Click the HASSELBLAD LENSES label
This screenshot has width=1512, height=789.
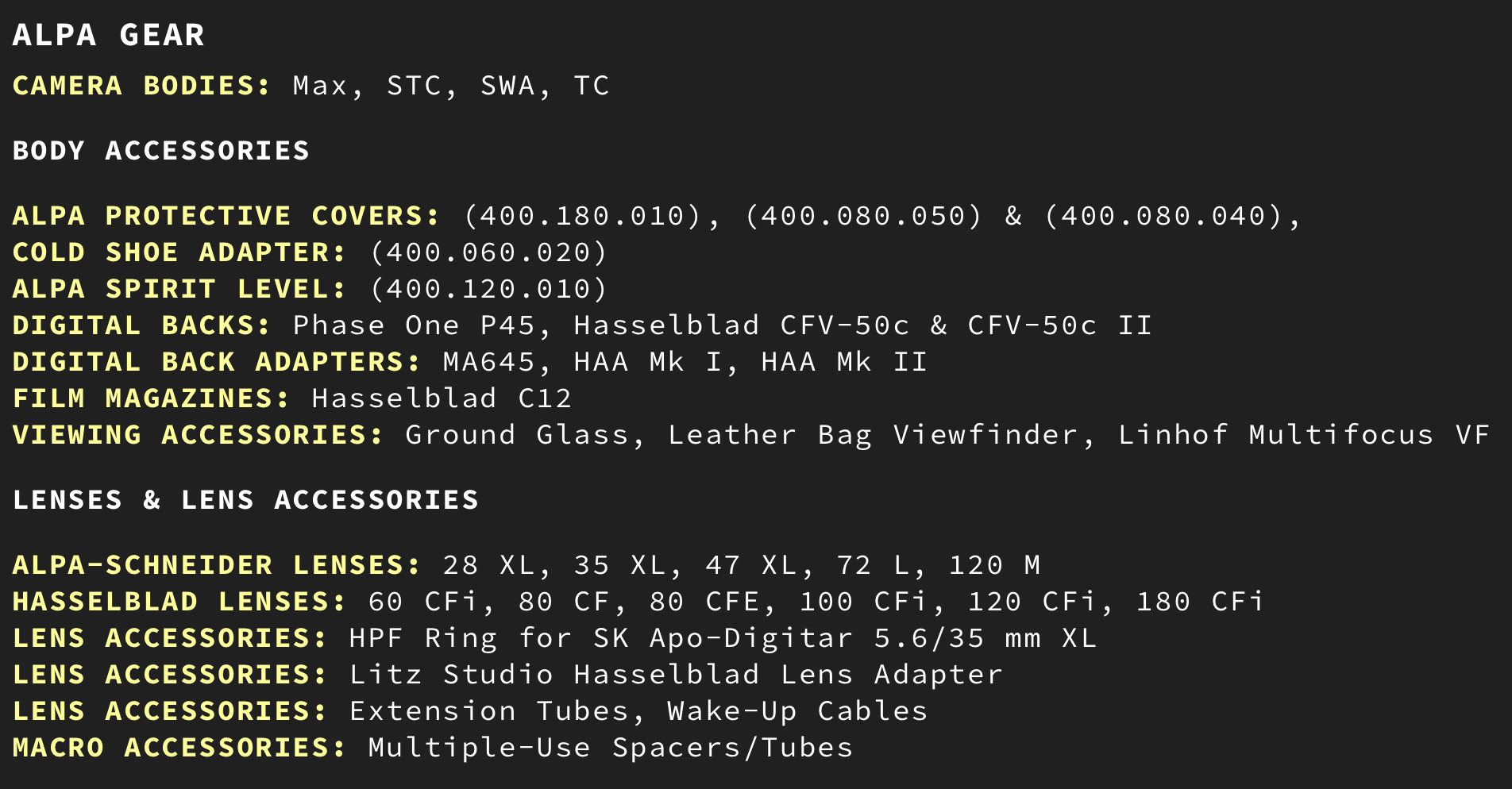(179, 602)
